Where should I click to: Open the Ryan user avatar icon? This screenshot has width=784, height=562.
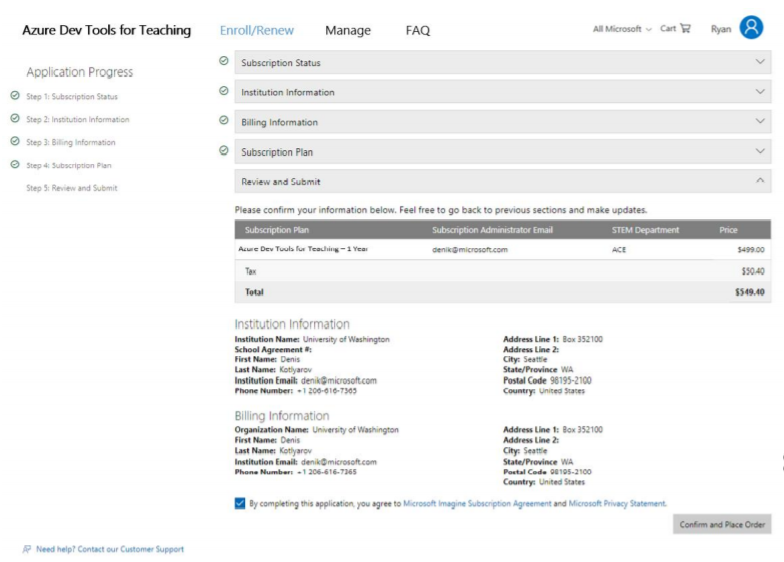[x=751, y=28]
